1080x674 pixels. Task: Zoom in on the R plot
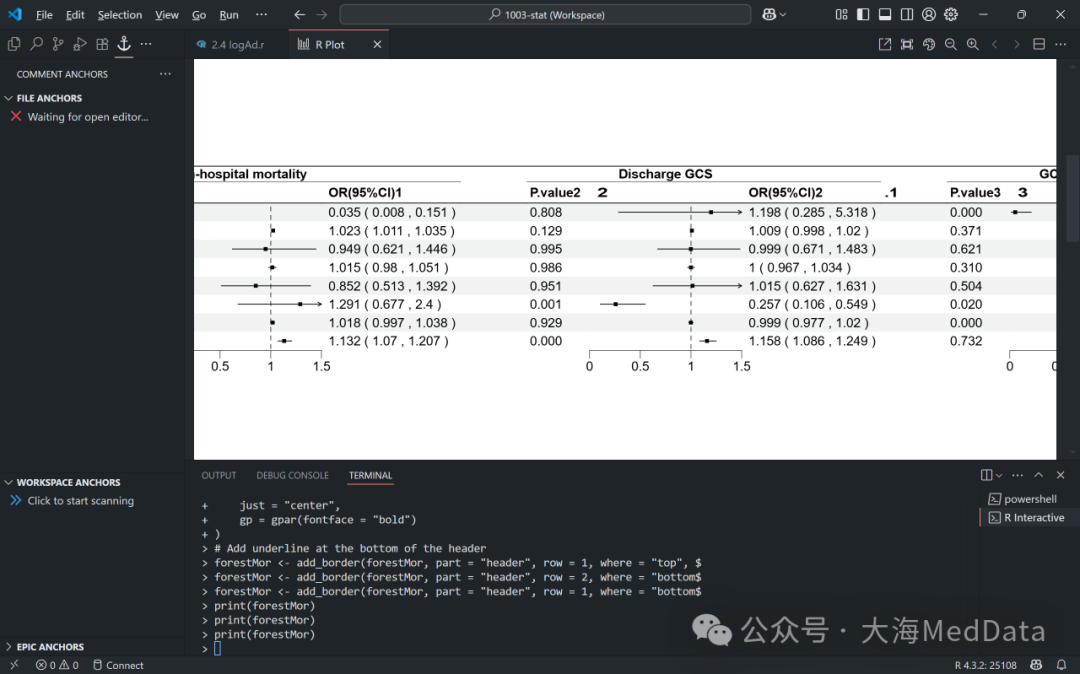(973, 44)
